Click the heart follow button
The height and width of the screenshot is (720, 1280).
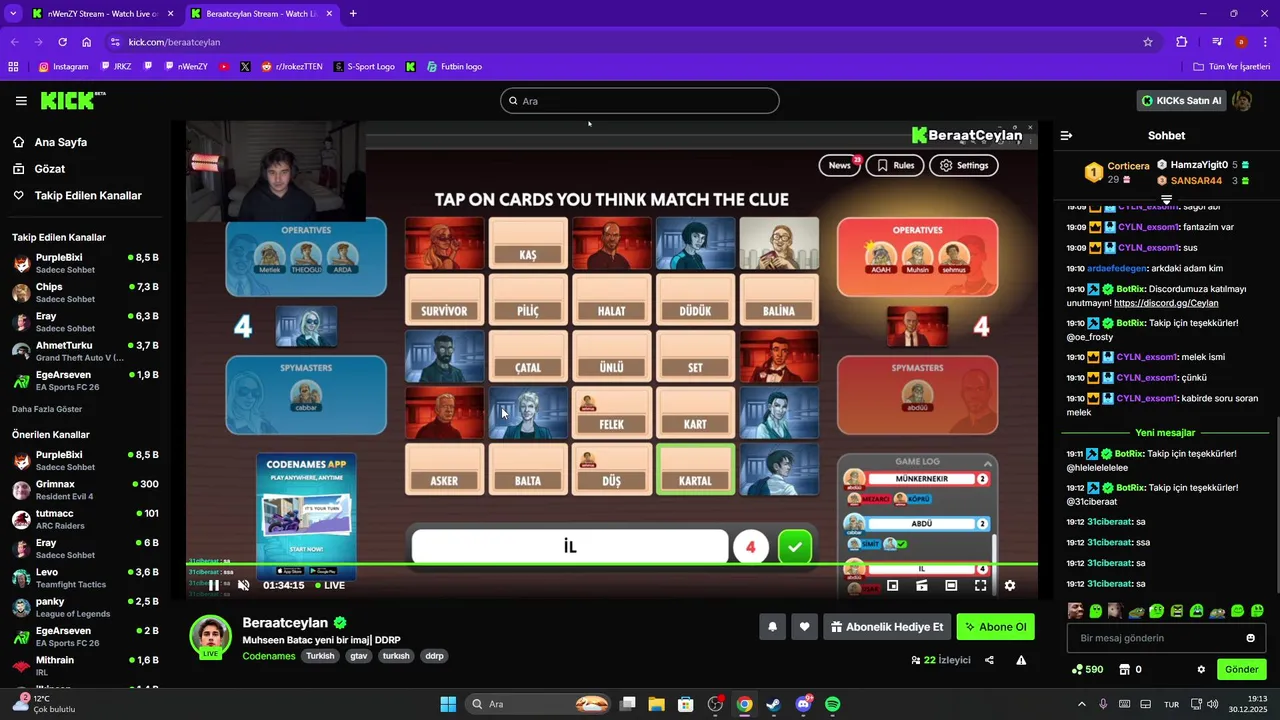click(x=804, y=627)
